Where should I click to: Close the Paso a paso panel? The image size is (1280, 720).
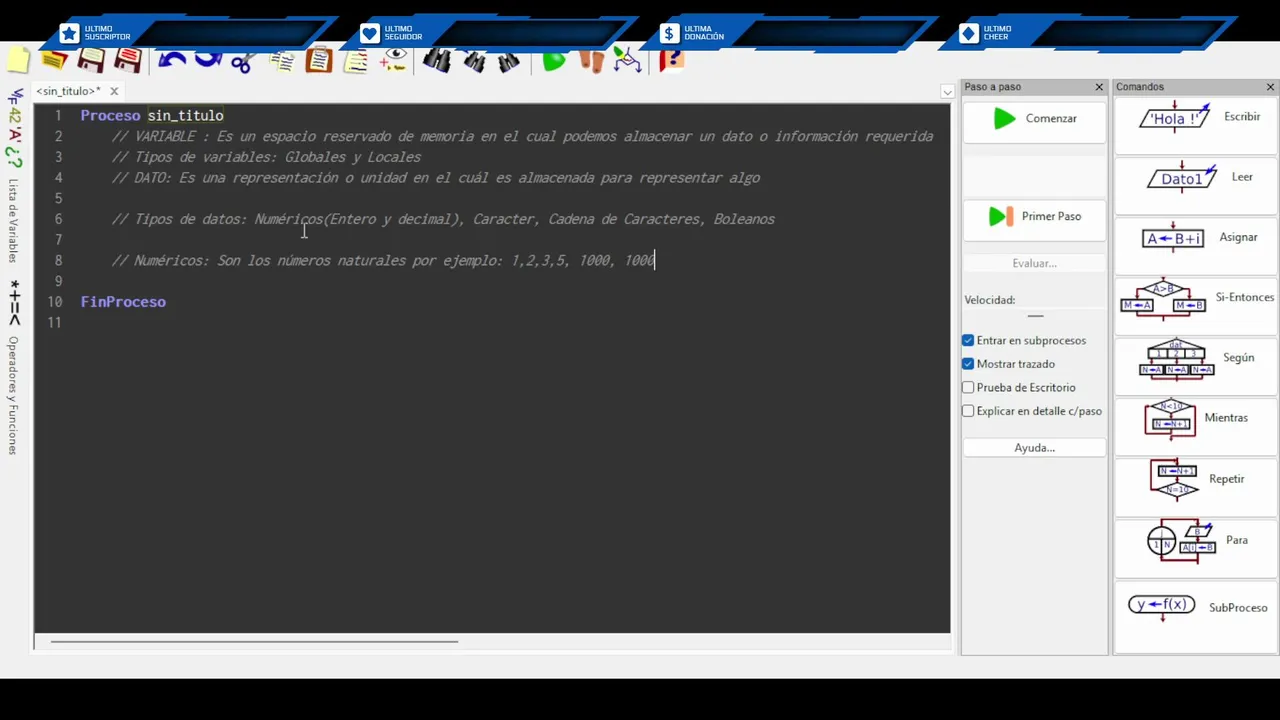tap(1099, 87)
